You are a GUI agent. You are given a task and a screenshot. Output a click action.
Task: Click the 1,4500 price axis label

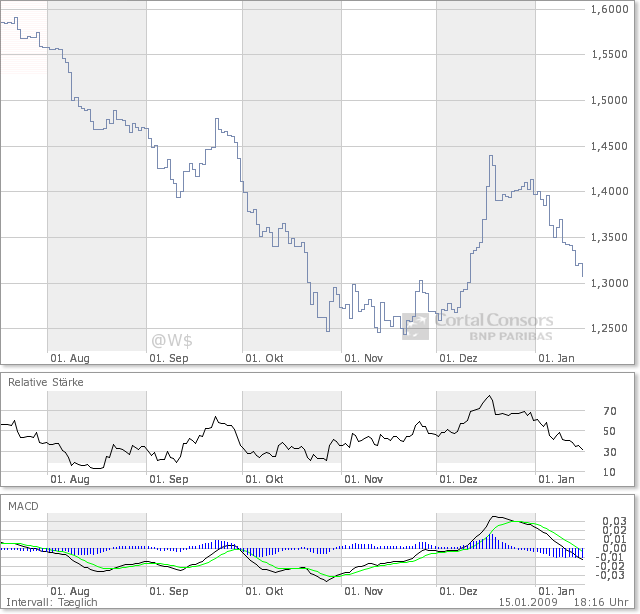pyautogui.click(x=609, y=146)
